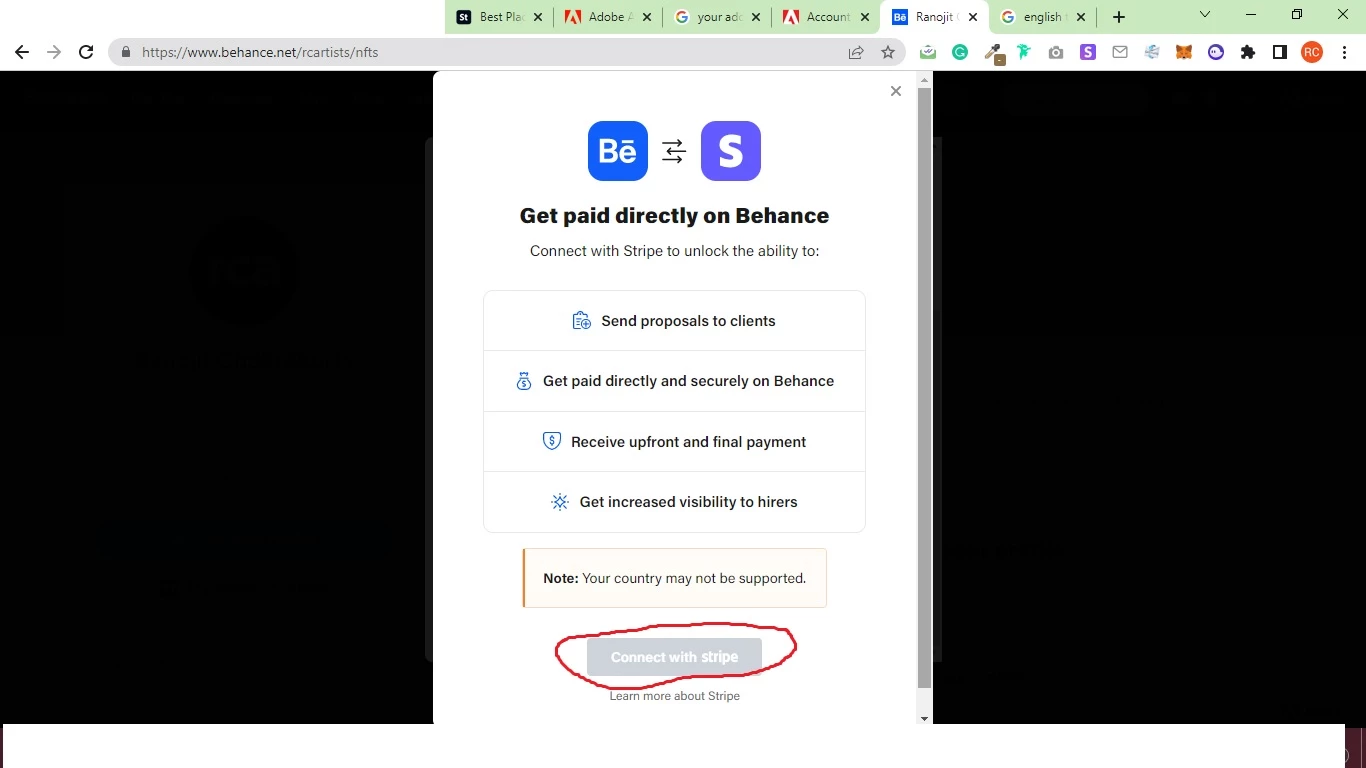The width and height of the screenshot is (1366, 768).
Task: Reload the Behance page
Action: pyautogui.click(x=86, y=52)
